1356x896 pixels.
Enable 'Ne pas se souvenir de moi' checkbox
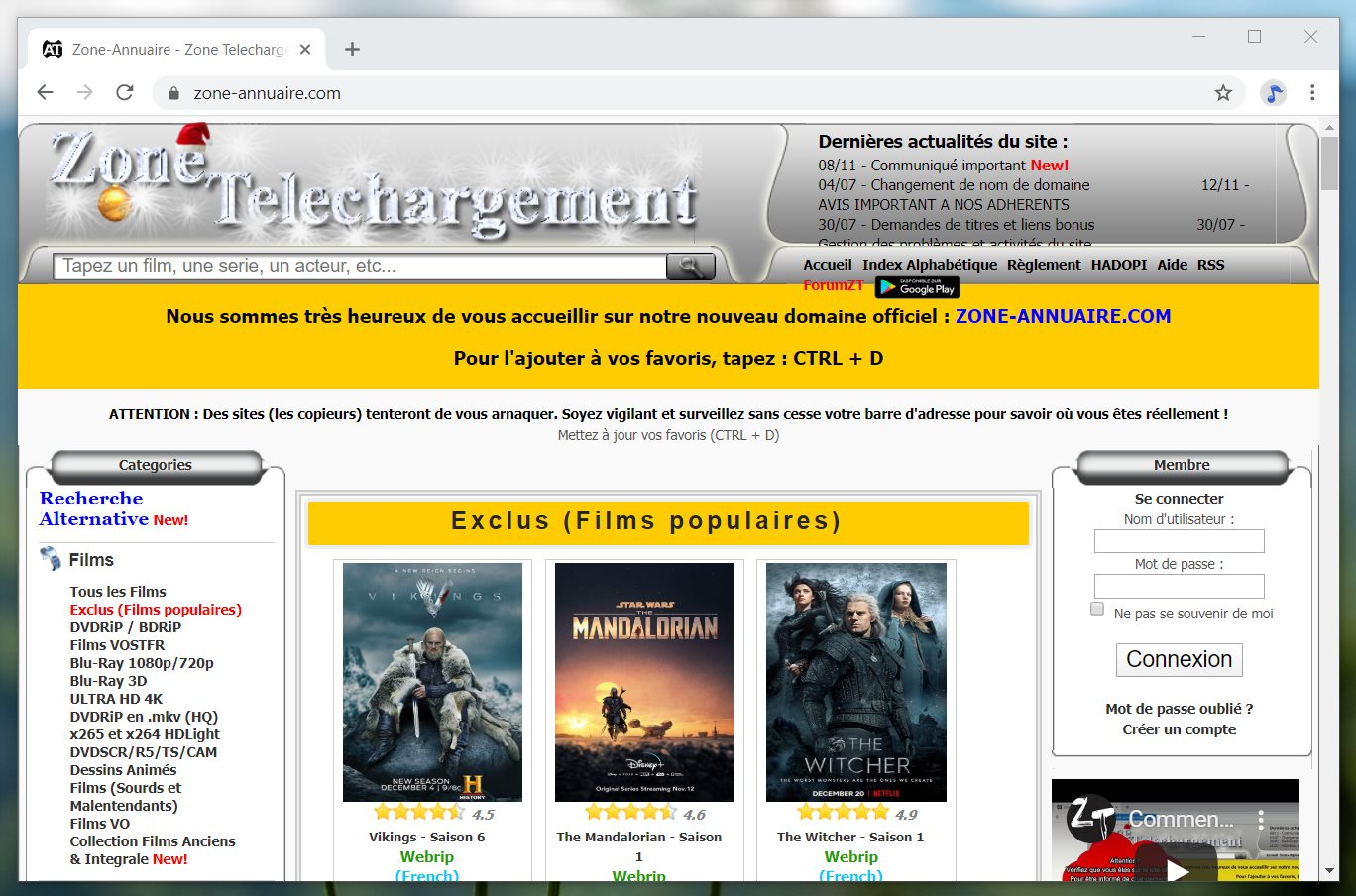coord(1097,610)
